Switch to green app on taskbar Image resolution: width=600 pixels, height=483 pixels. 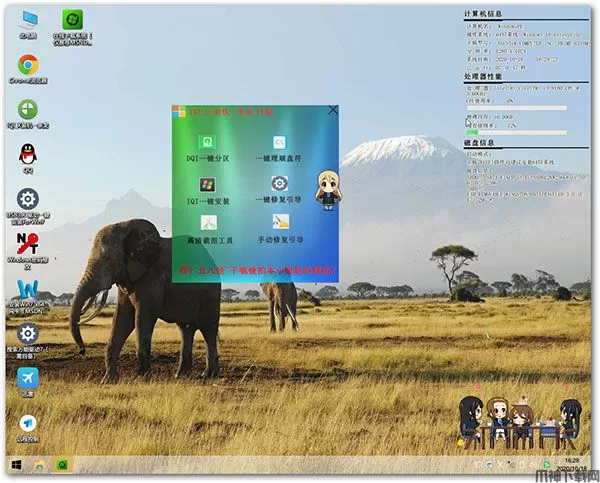click(62, 465)
